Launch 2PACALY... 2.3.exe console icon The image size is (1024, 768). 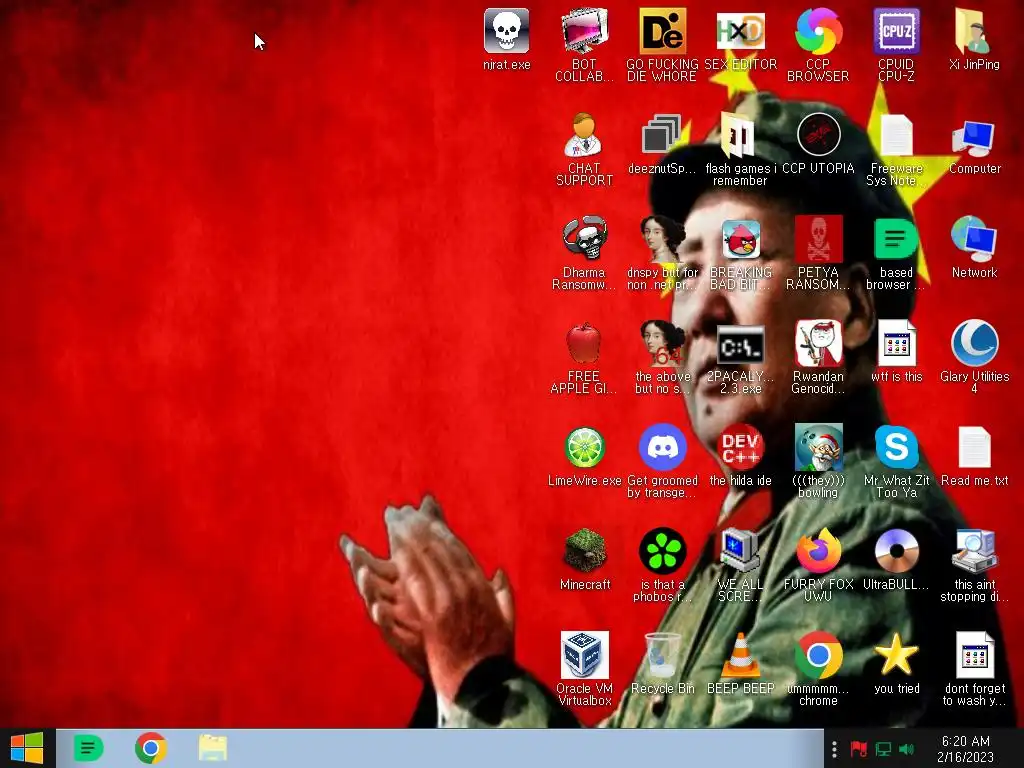click(x=741, y=344)
